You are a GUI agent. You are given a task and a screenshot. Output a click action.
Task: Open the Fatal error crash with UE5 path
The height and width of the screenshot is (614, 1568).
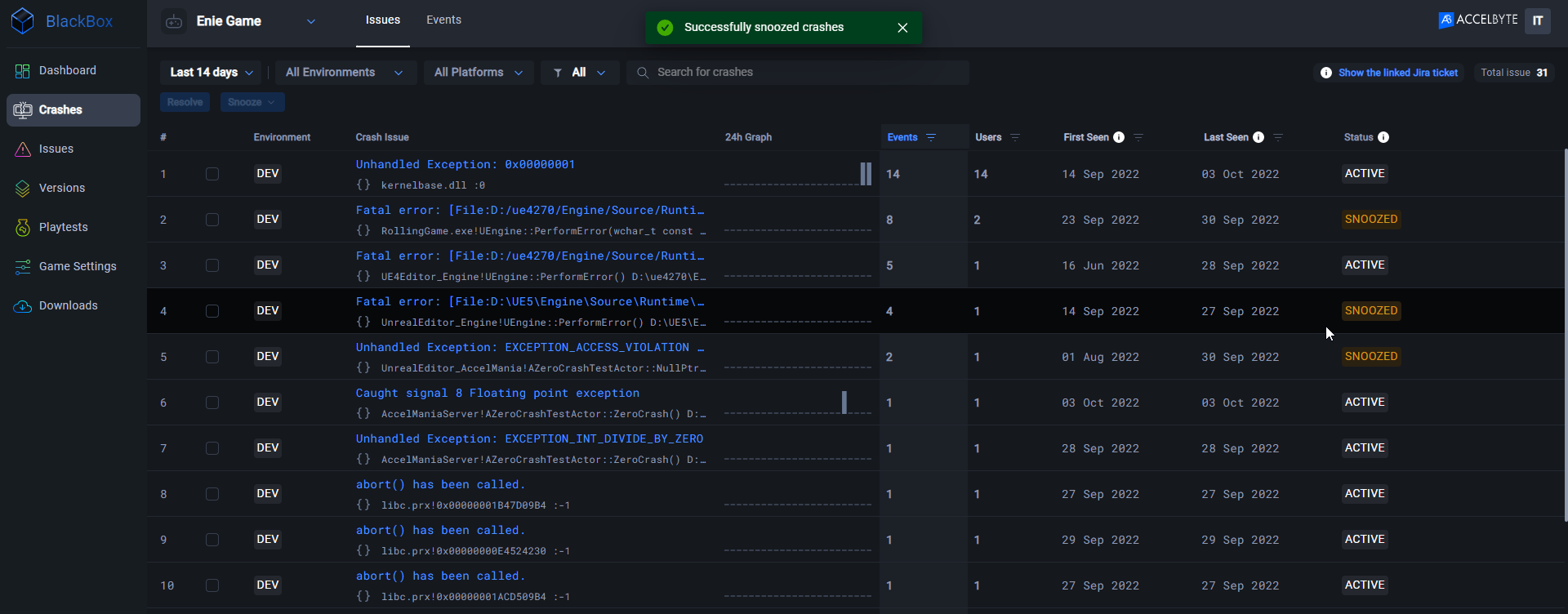pos(530,302)
